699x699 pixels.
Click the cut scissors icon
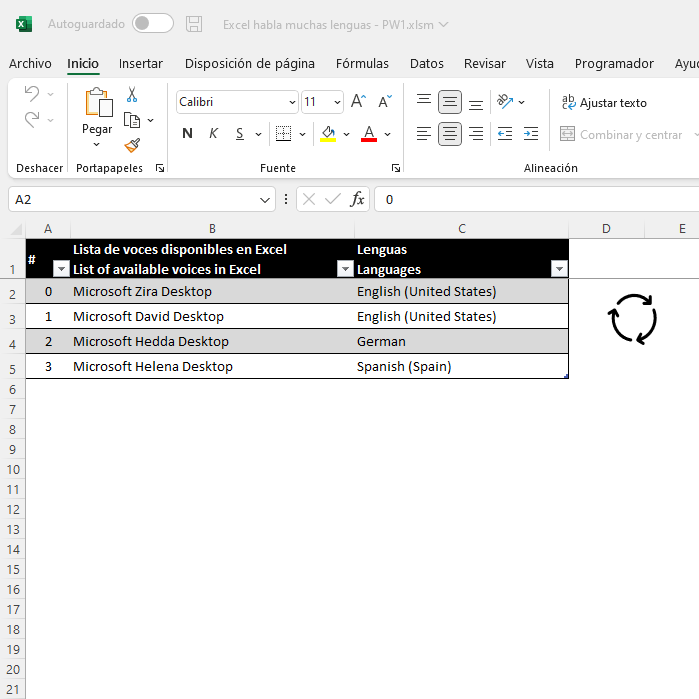coord(132,95)
